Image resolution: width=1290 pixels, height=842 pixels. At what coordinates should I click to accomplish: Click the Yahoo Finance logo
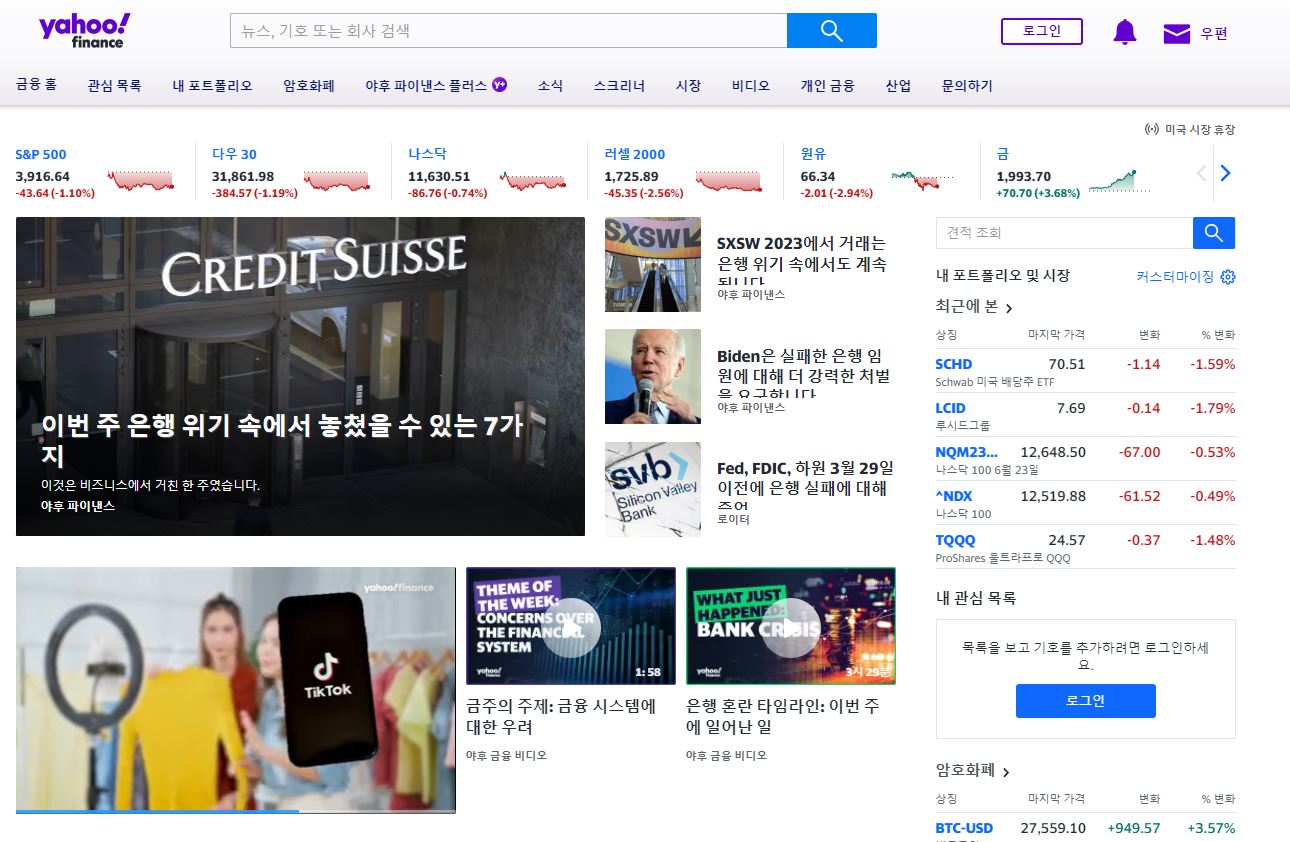(x=84, y=31)
